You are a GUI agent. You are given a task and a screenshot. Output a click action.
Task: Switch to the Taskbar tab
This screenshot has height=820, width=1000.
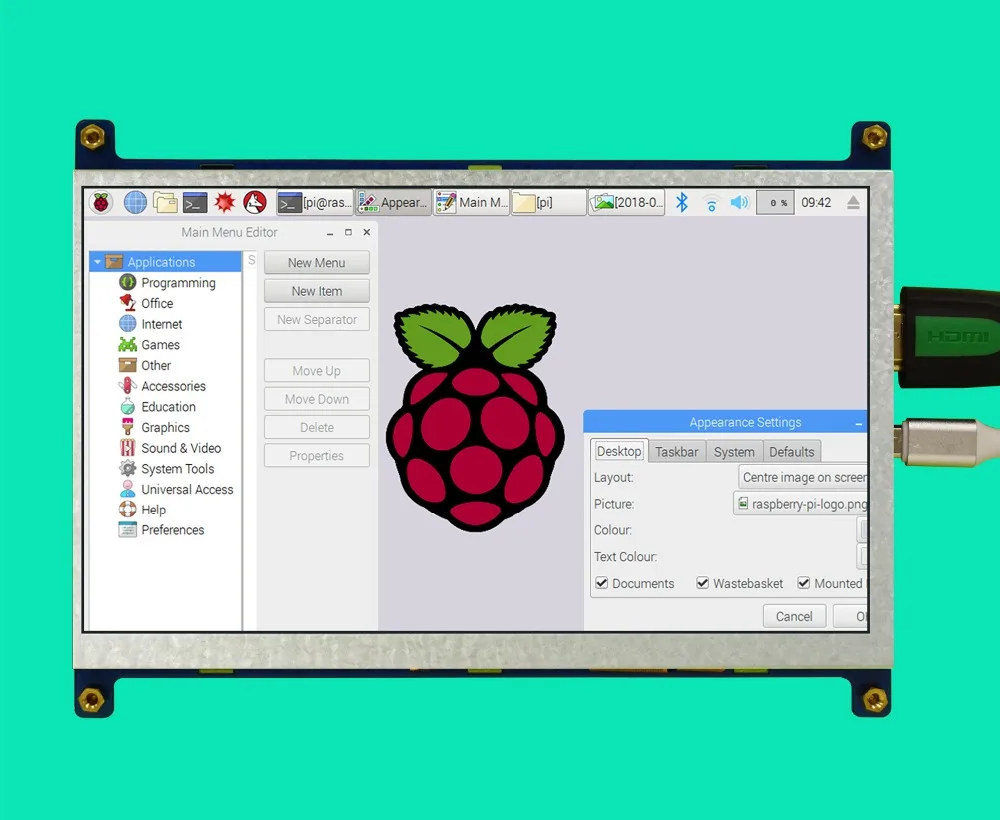coord(677,452)
